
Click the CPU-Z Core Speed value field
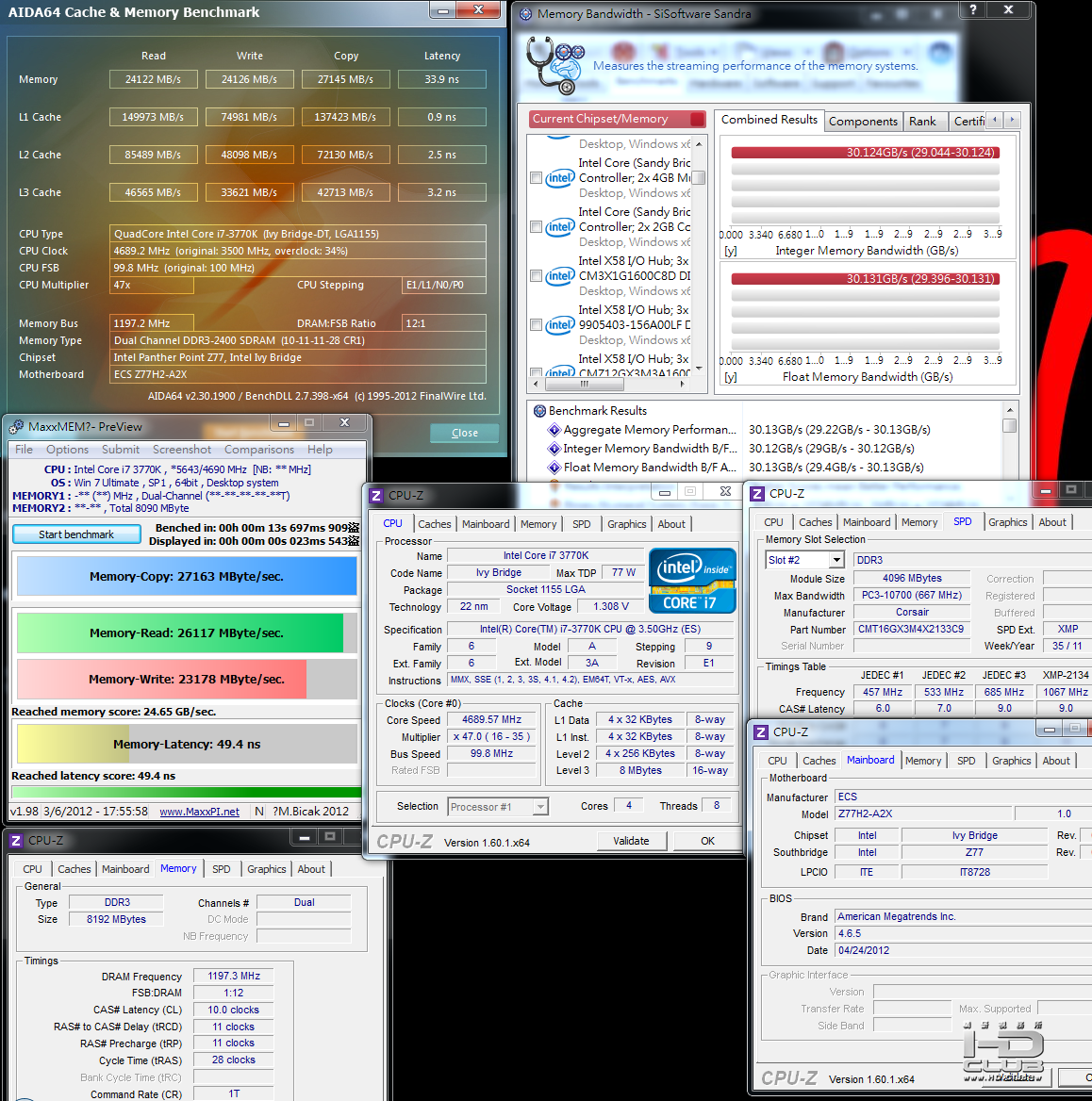(x=491, y=720)
